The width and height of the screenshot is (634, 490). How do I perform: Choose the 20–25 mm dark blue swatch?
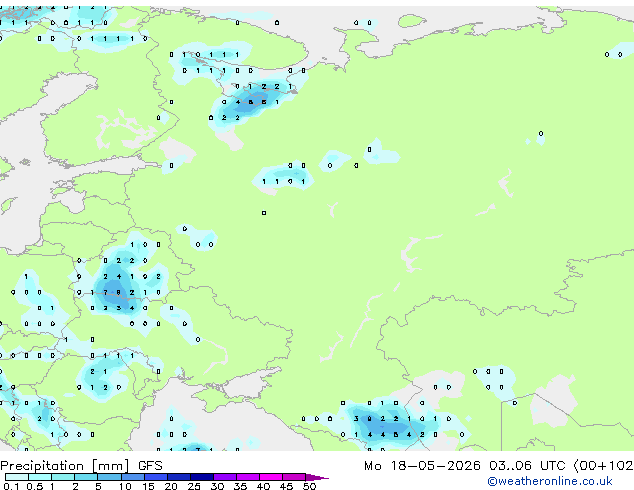(178, 477)
